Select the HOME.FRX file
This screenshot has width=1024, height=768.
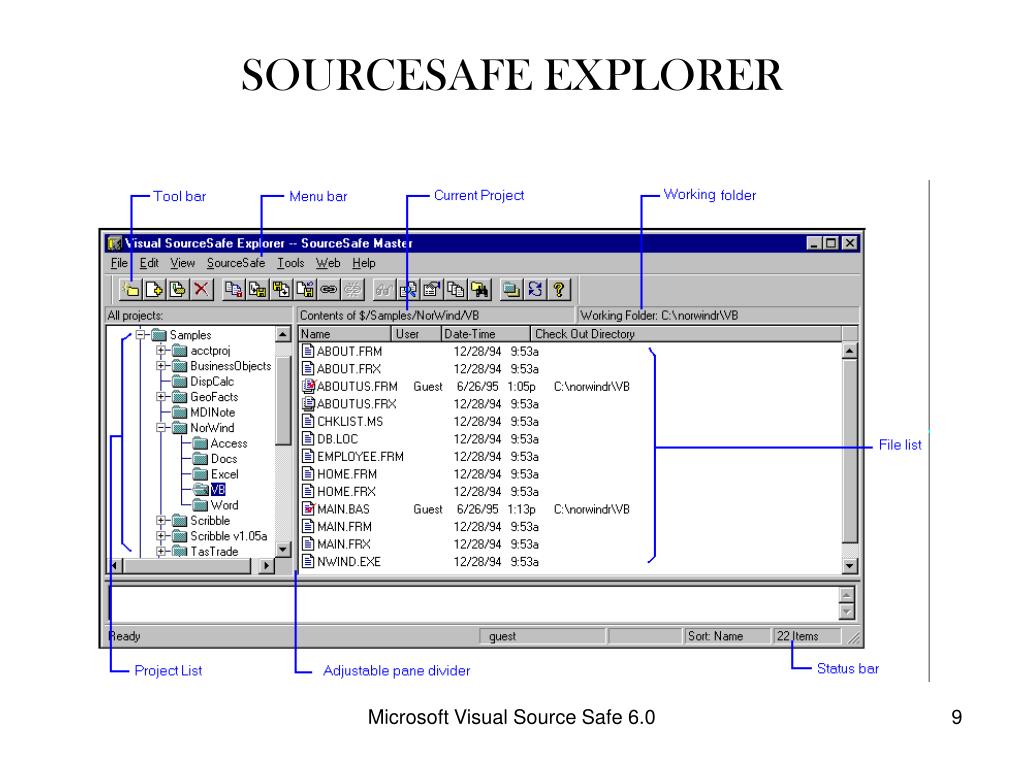(x=347, y=492)
